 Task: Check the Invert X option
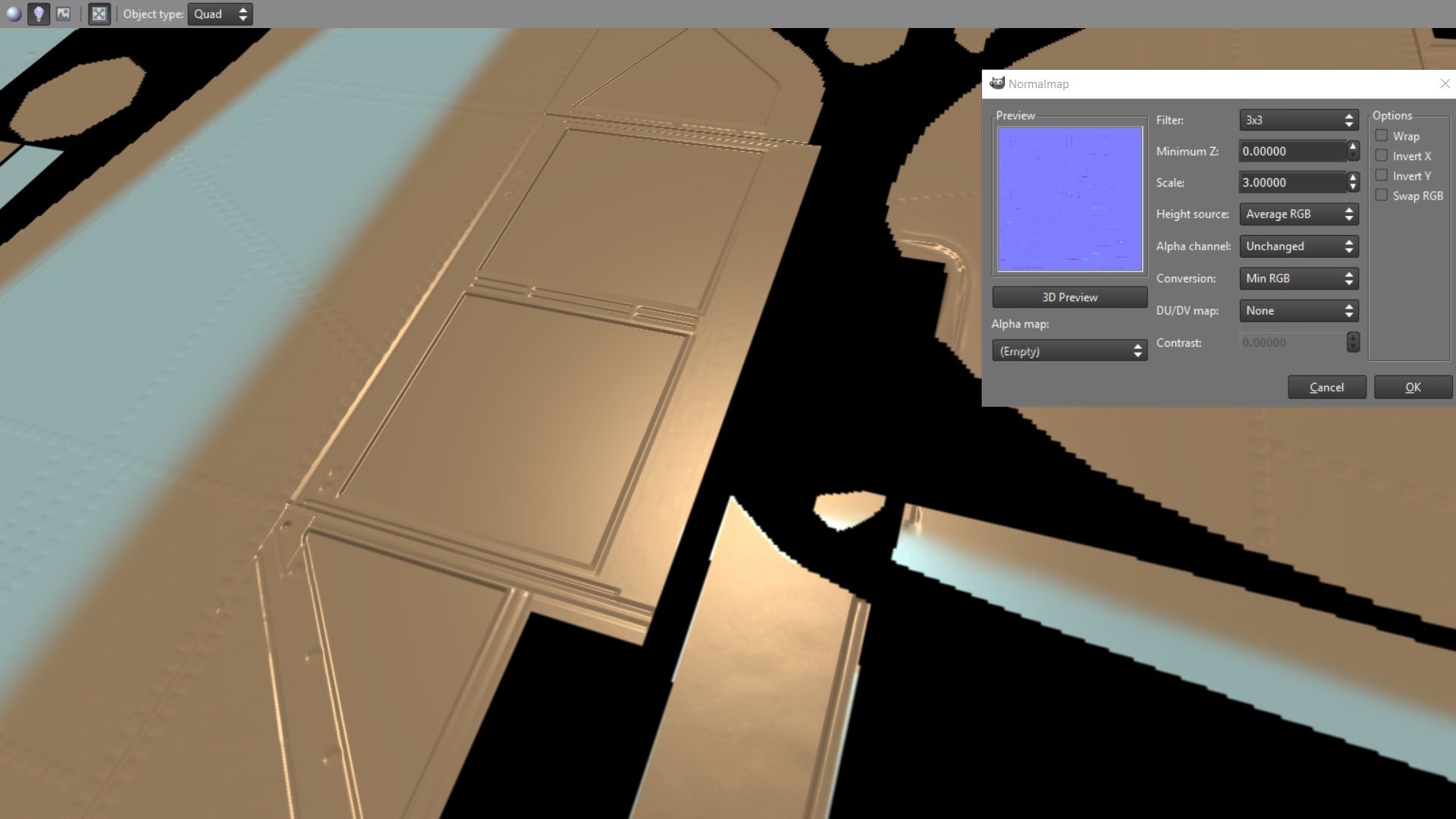click(x=1382, y=155)
